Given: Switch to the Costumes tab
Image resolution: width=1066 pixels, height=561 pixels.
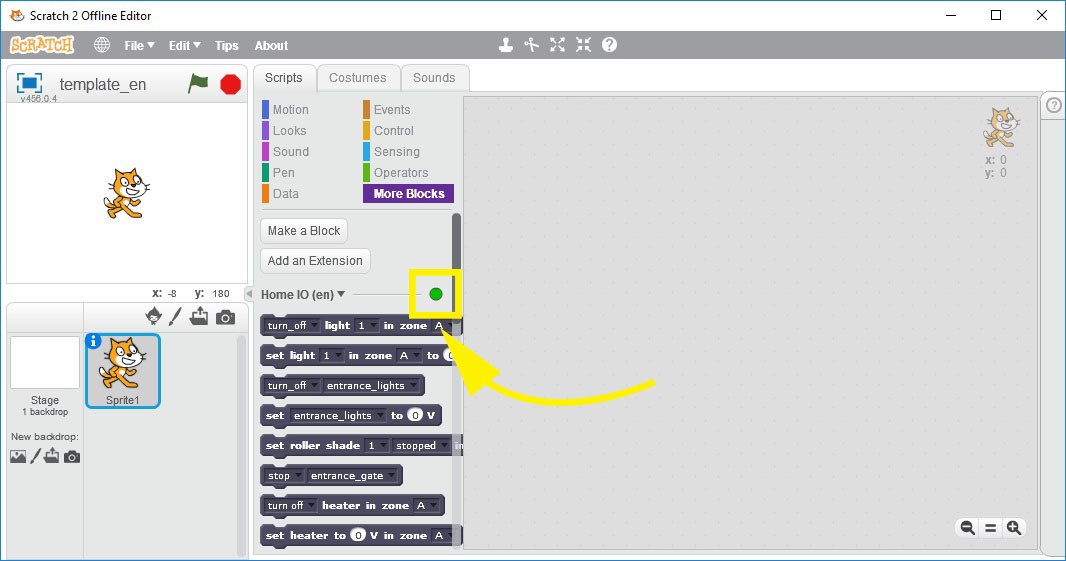Looking at the screenshot, I should point(357,78).
